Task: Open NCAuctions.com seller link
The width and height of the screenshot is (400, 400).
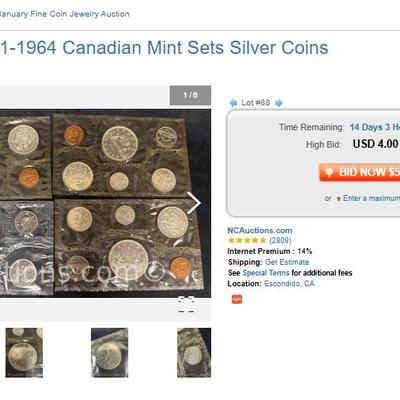Action: click(260, 230)
